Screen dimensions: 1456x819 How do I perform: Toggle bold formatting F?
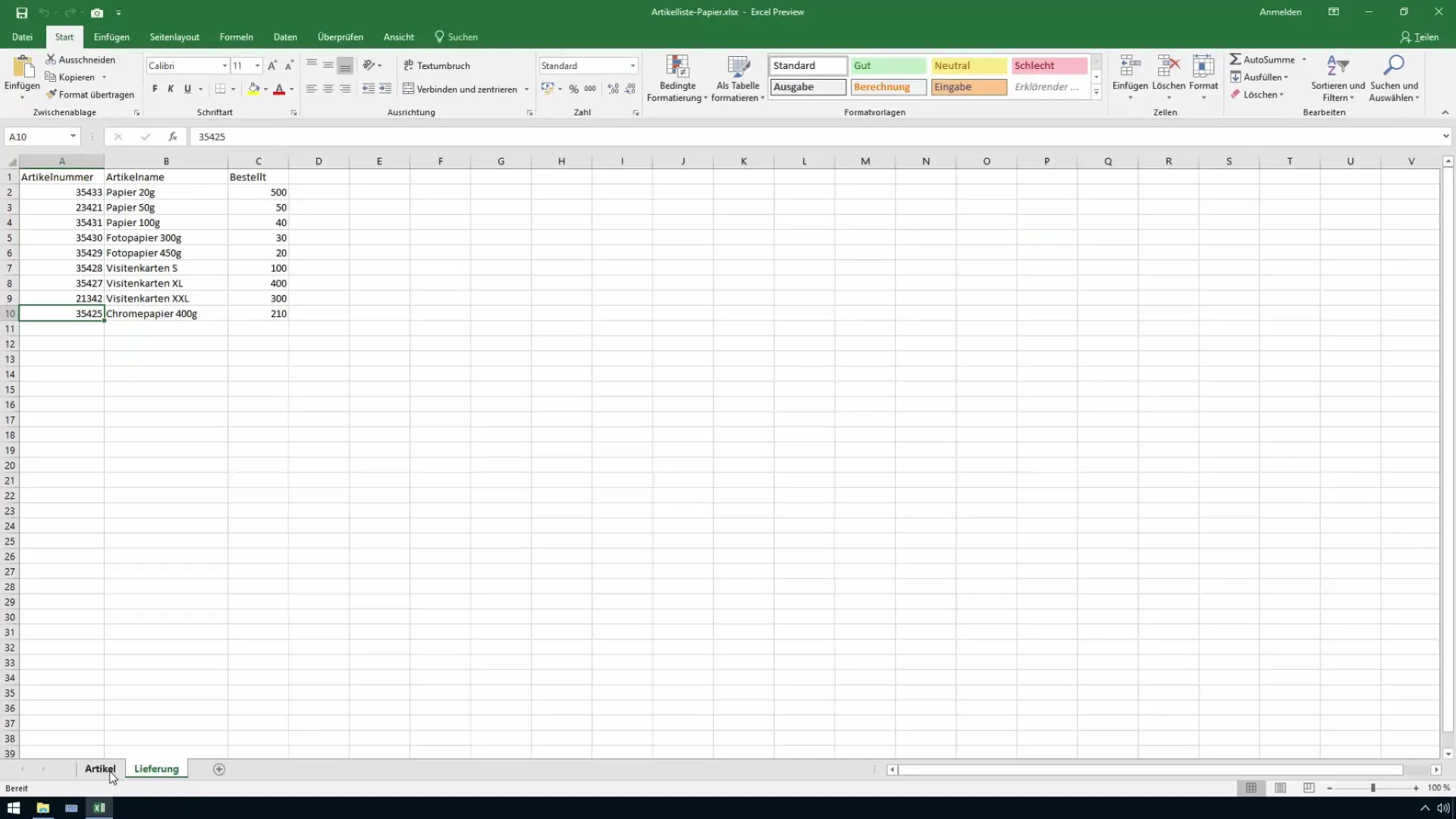coord(155,89)
